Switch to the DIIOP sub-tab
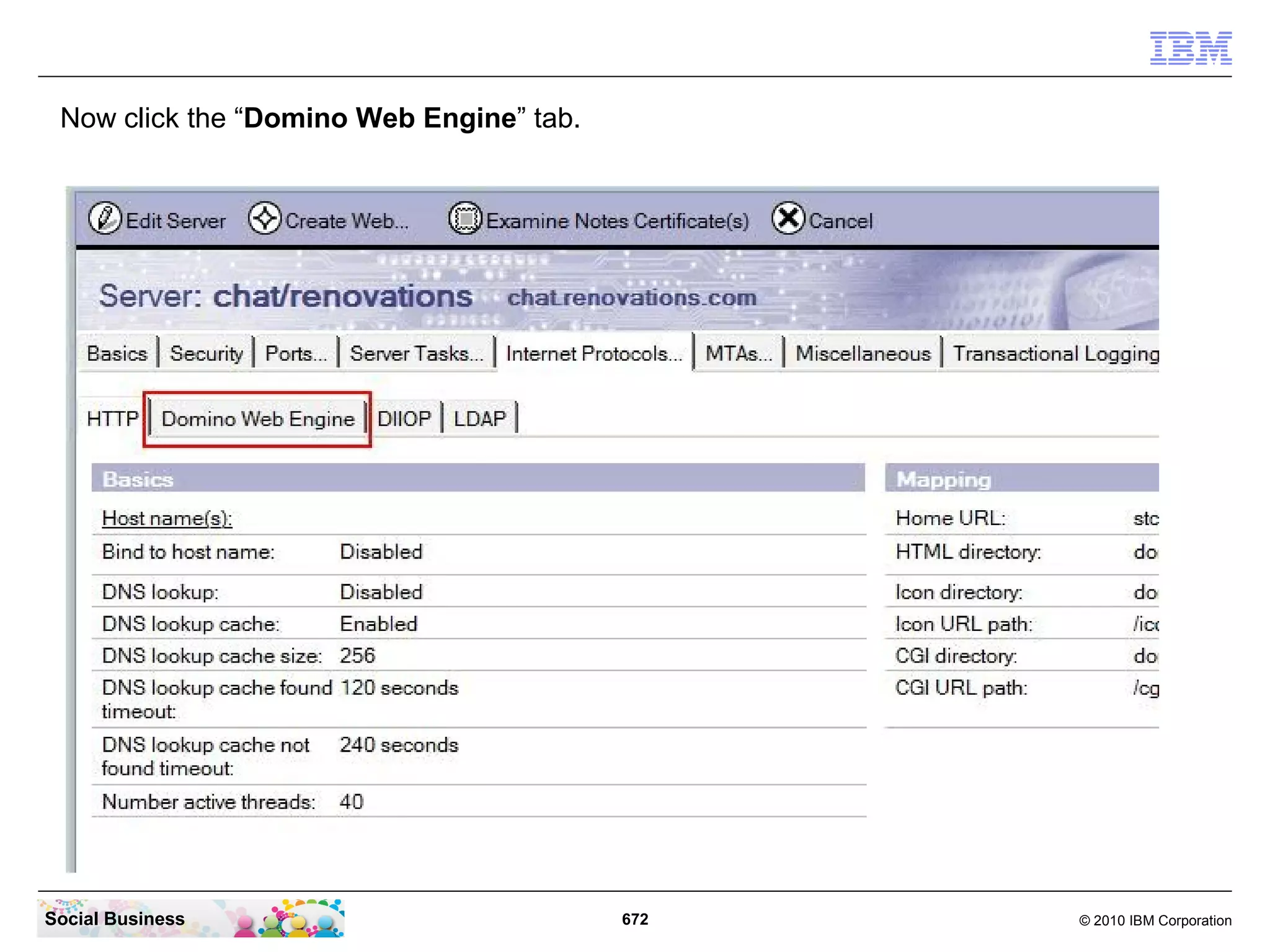1270x952 pixels. 404,419
